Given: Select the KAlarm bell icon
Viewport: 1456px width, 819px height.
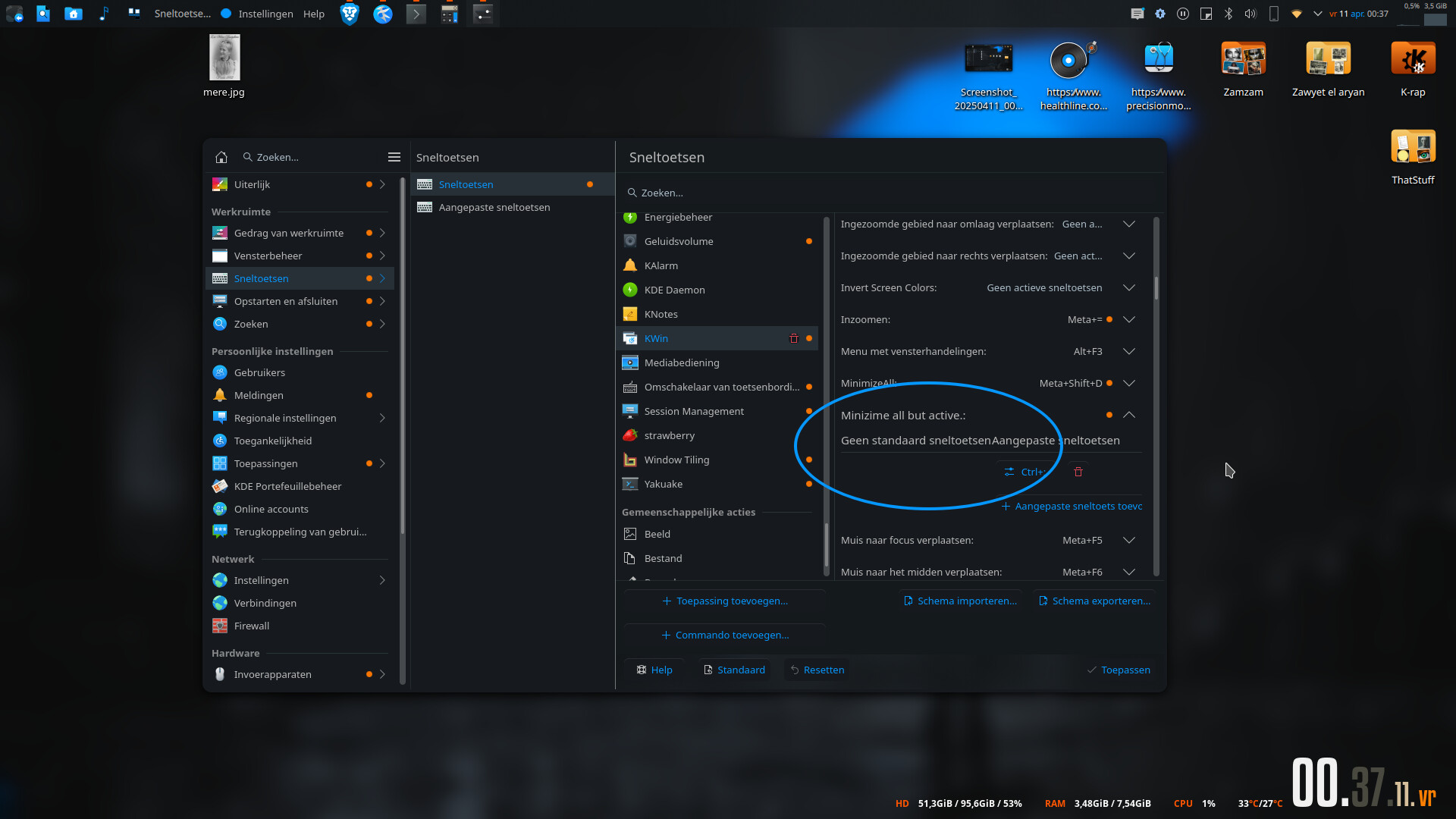Looking at the screenshot, I should (630, 265).
